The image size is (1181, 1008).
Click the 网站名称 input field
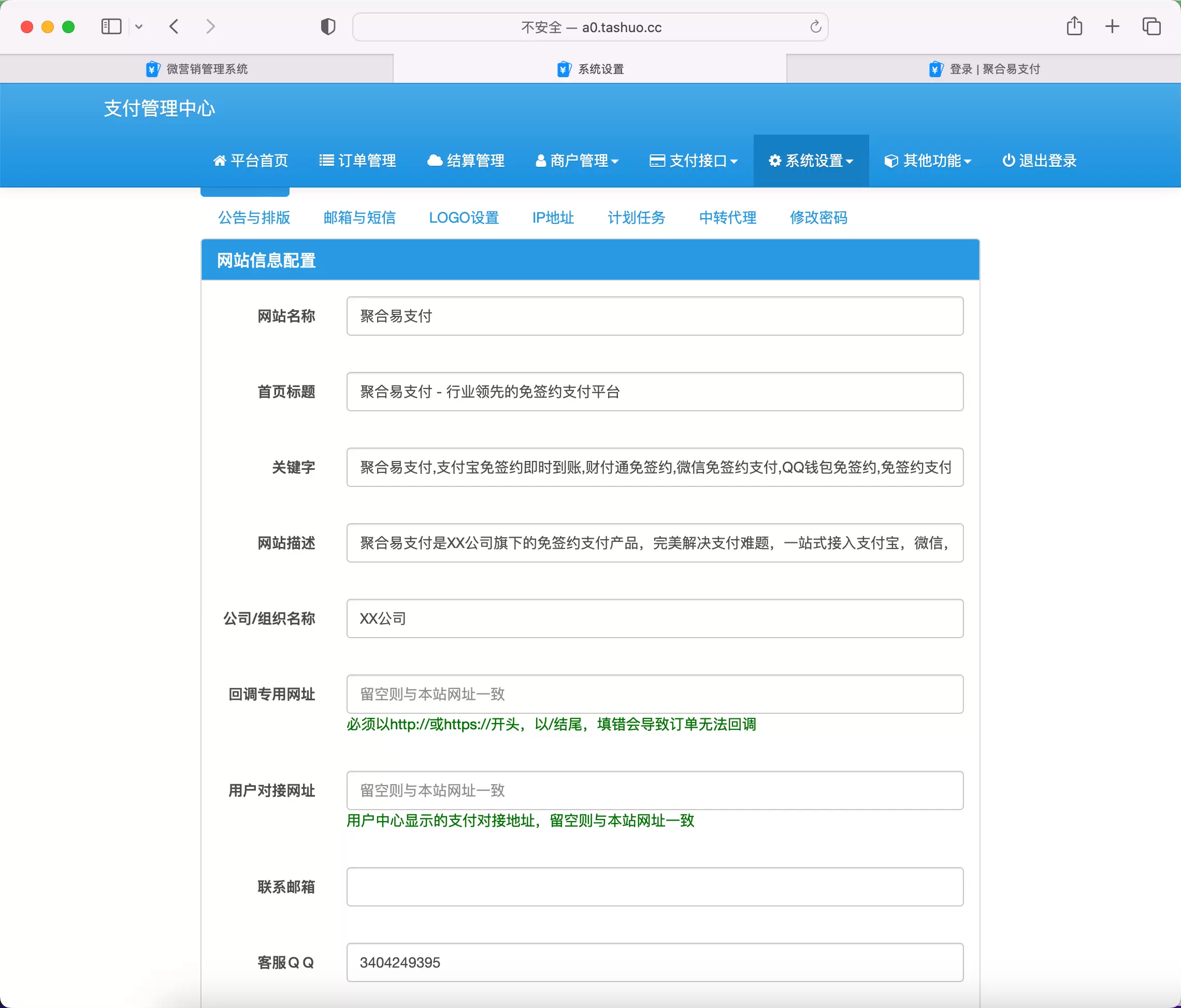point(655,316)
